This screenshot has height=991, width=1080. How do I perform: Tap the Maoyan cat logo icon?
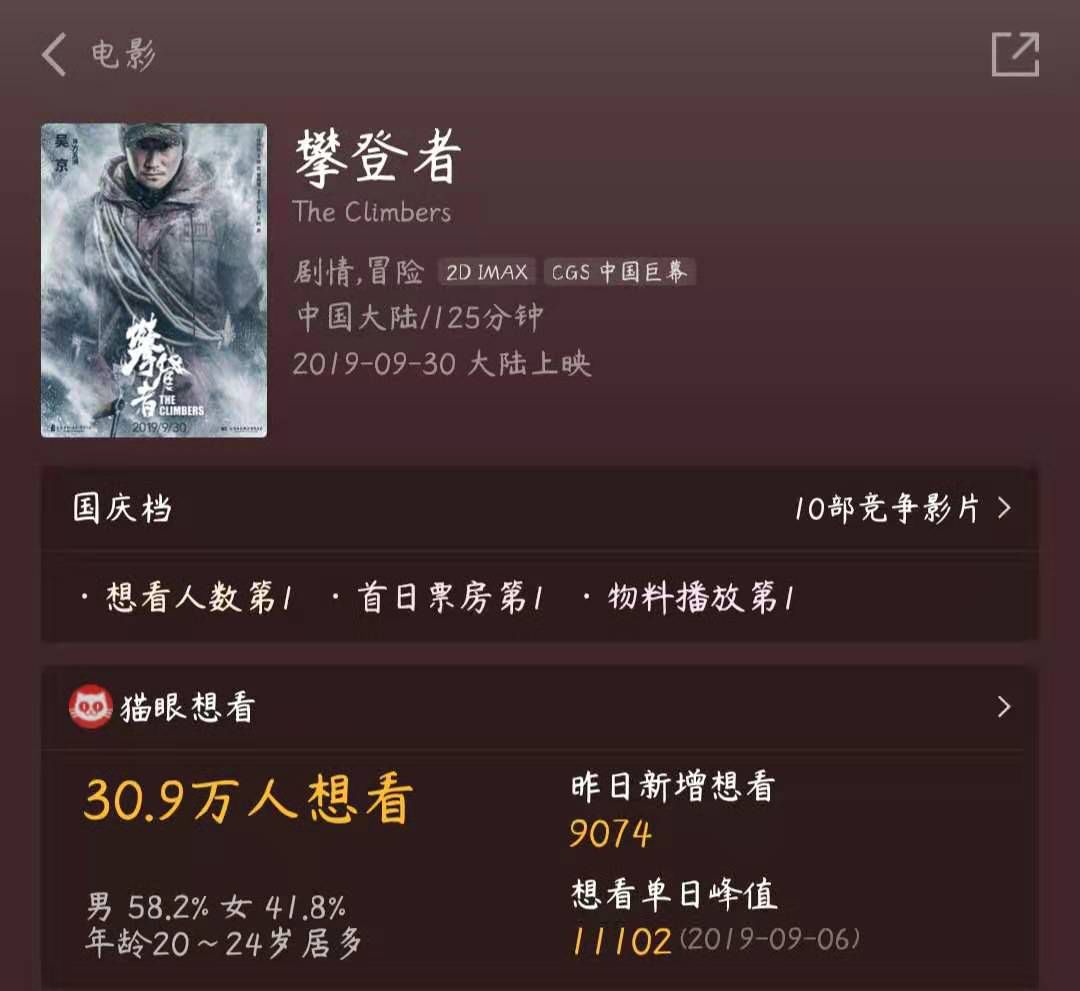tap(90, 707)
